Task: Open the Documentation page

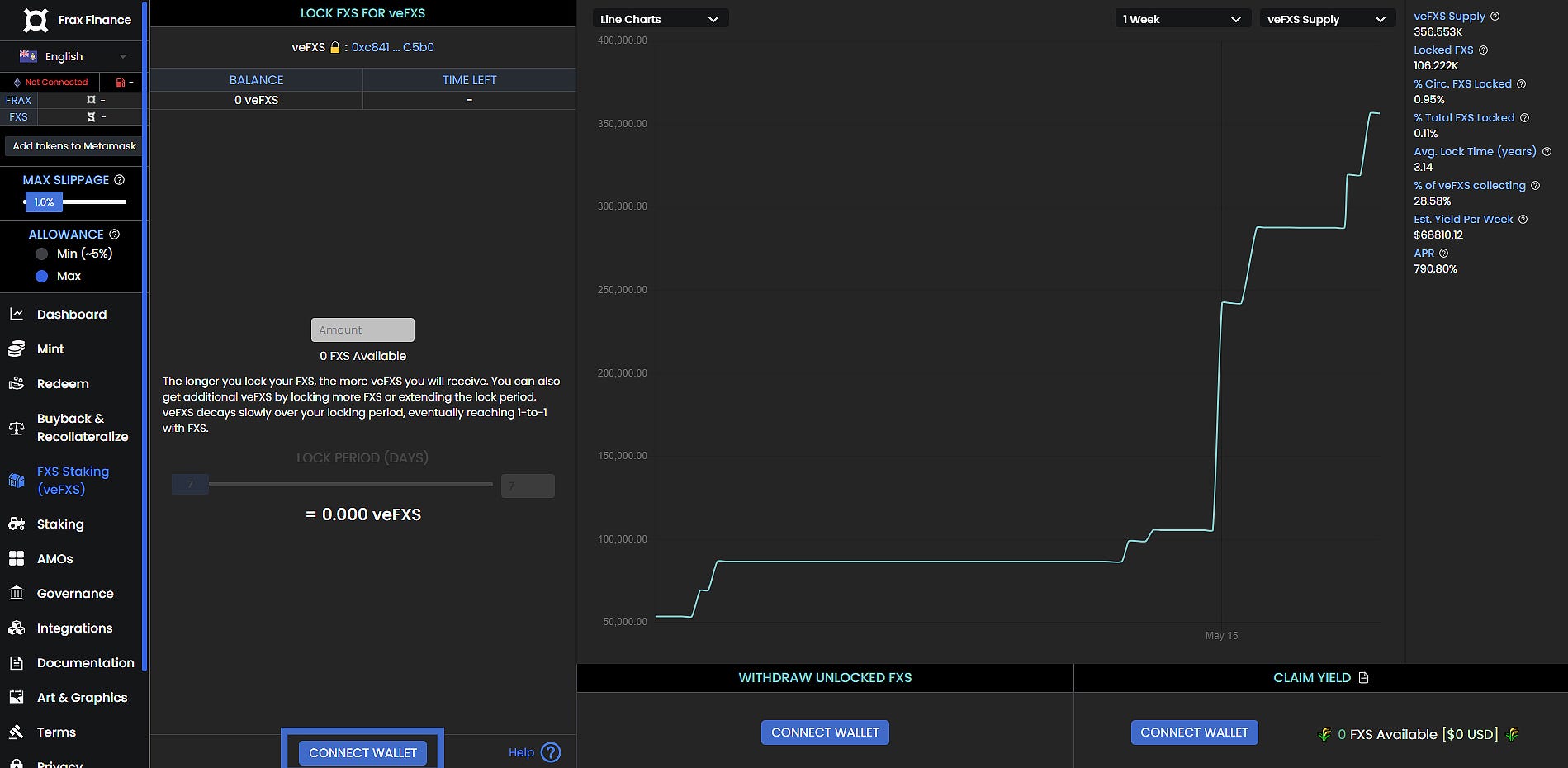Action: pos(85,663)
